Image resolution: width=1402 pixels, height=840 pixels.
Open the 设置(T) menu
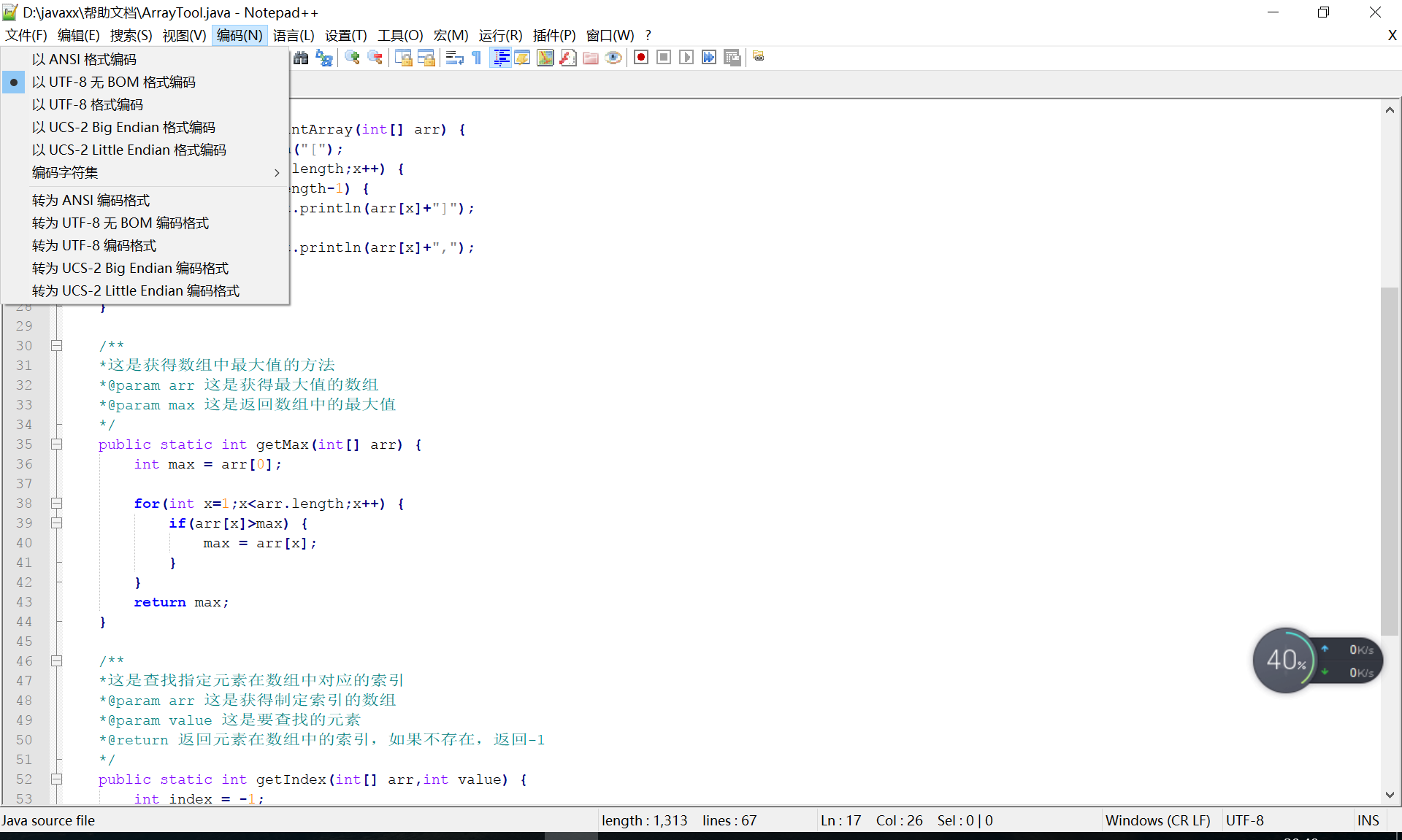[x=346, y=35]
